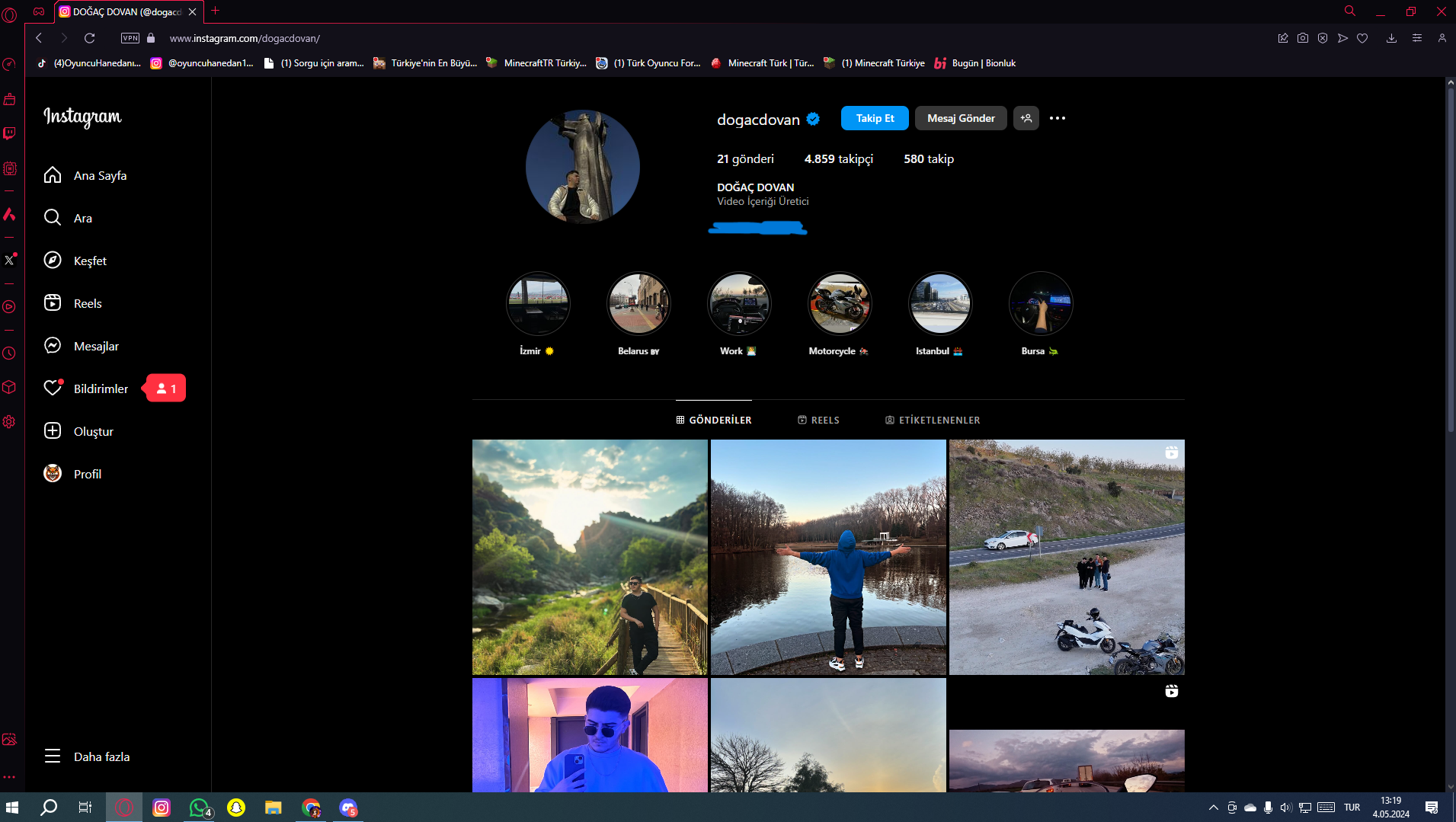Open the blue hoodie lake post
Viewport: 1456px width, 822px height.
[828, 557]
